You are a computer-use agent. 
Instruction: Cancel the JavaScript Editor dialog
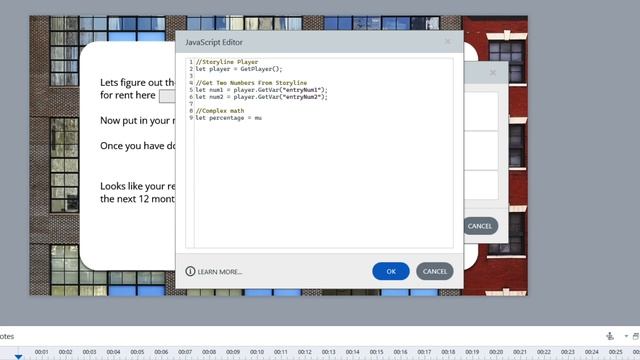pos(435,271)
